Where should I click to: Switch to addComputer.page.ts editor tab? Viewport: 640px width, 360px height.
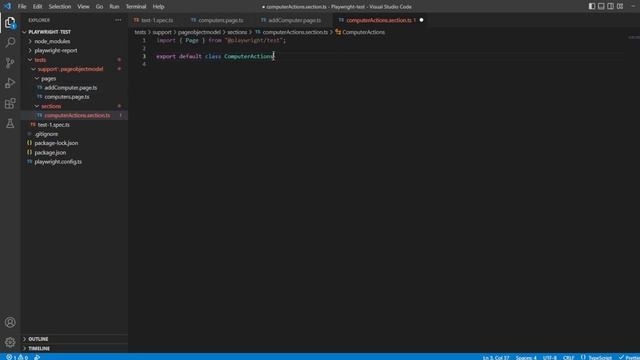(x=294, y=20)
